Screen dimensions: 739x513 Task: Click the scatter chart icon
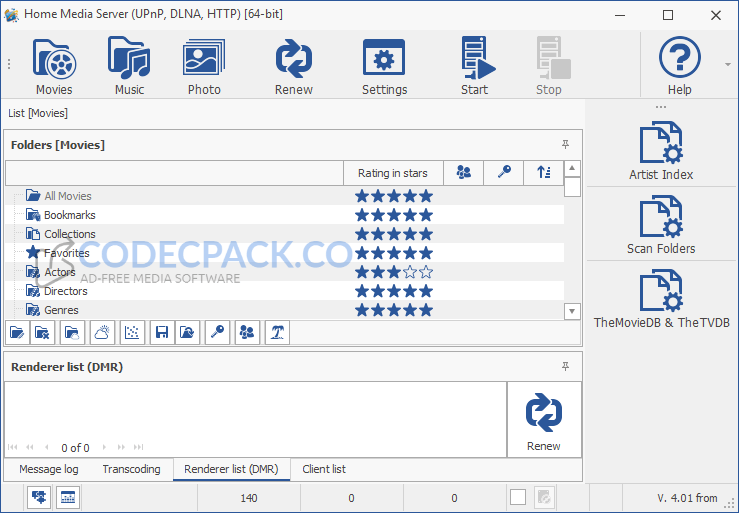coord(132,333)
